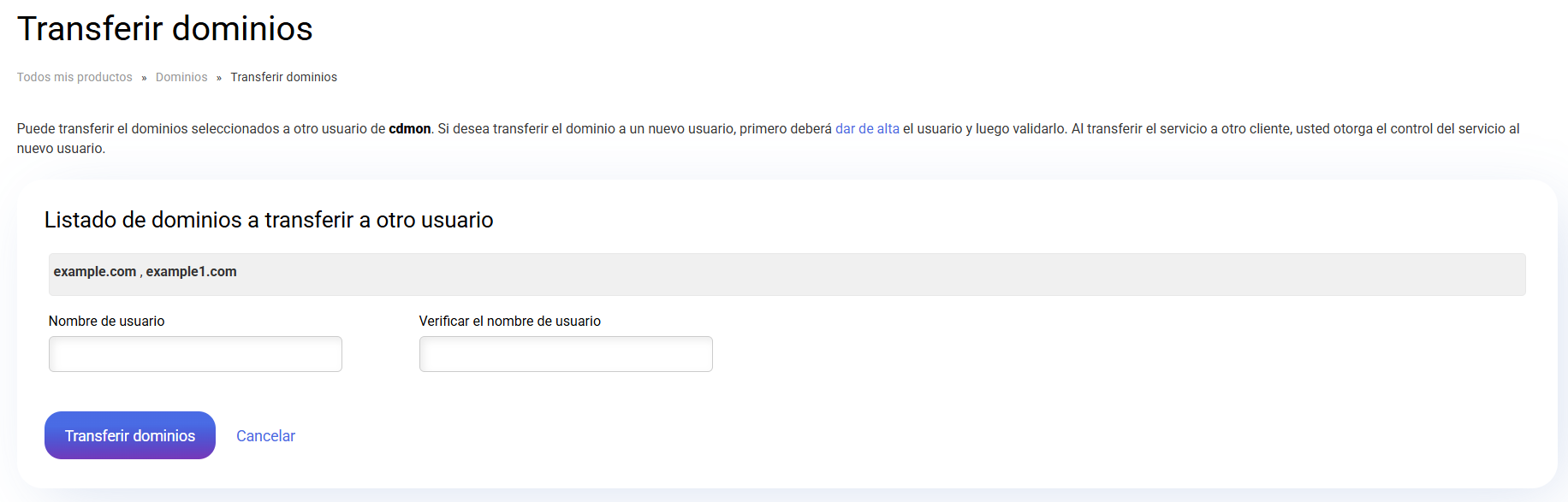Click the separator after Dominios breadcrumb
Screen dimensions: 1568x502
point(219,78)
